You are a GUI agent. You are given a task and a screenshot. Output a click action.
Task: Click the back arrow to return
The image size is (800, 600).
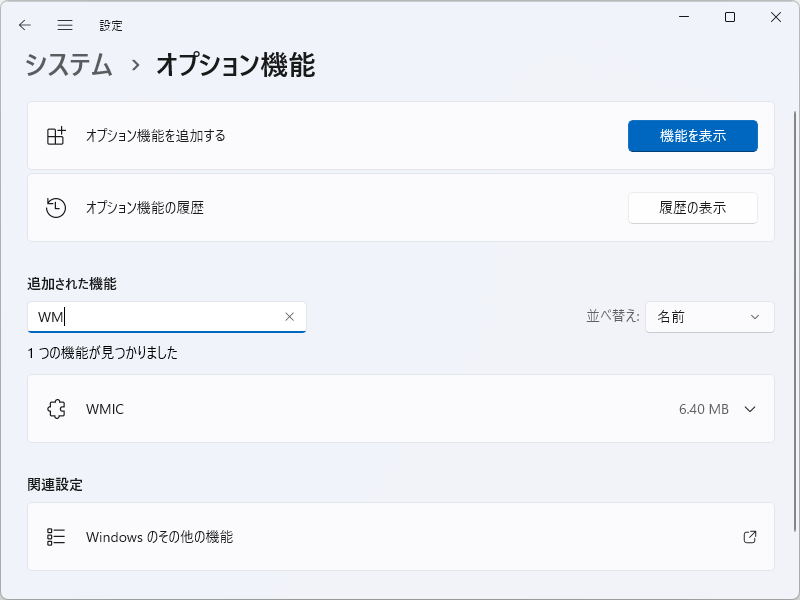26,25
